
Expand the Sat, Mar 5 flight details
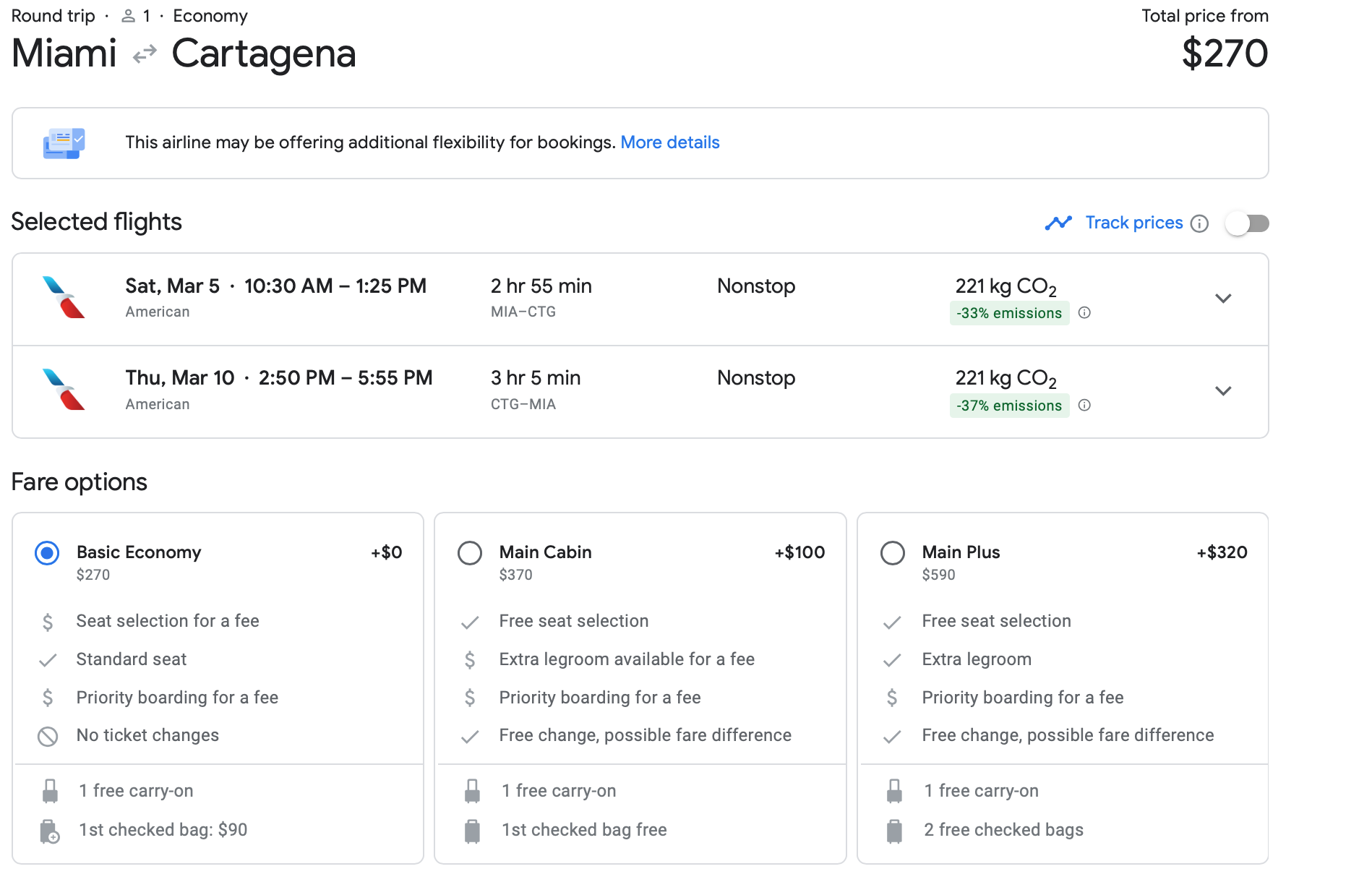pyautogui.click(x=1223, y=299)
